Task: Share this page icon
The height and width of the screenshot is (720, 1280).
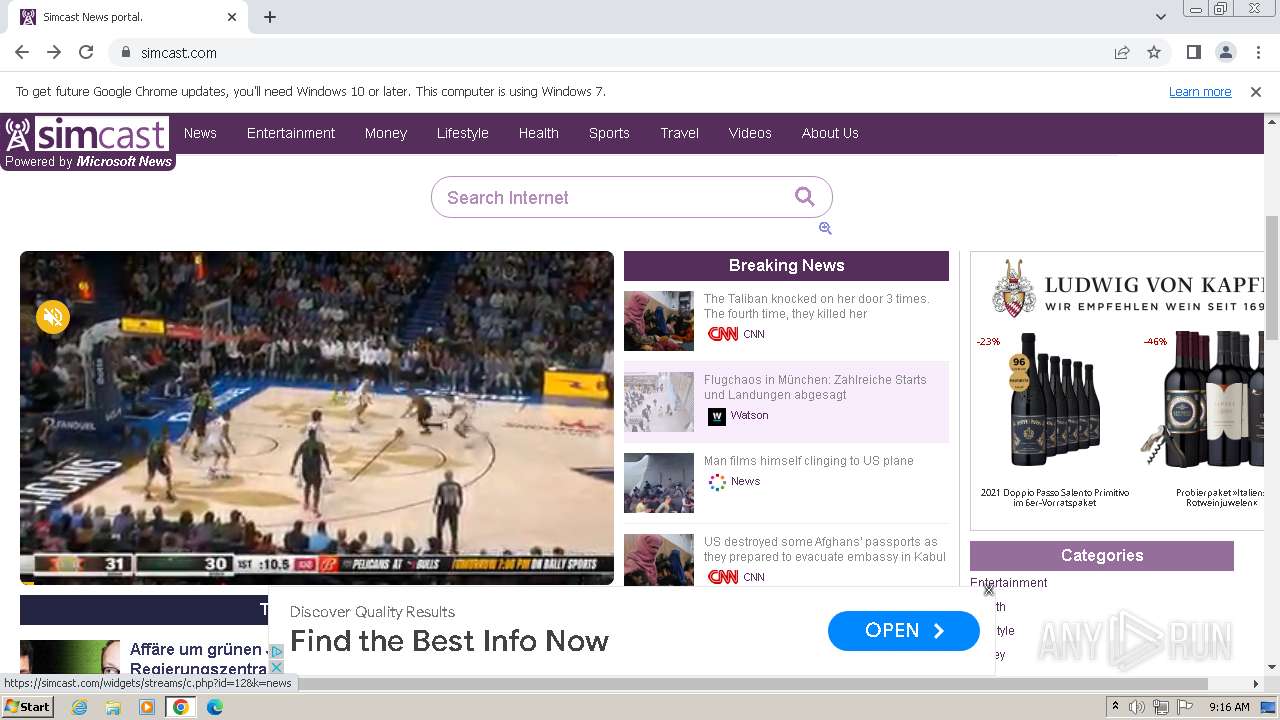Action: tap(1122, 52)
